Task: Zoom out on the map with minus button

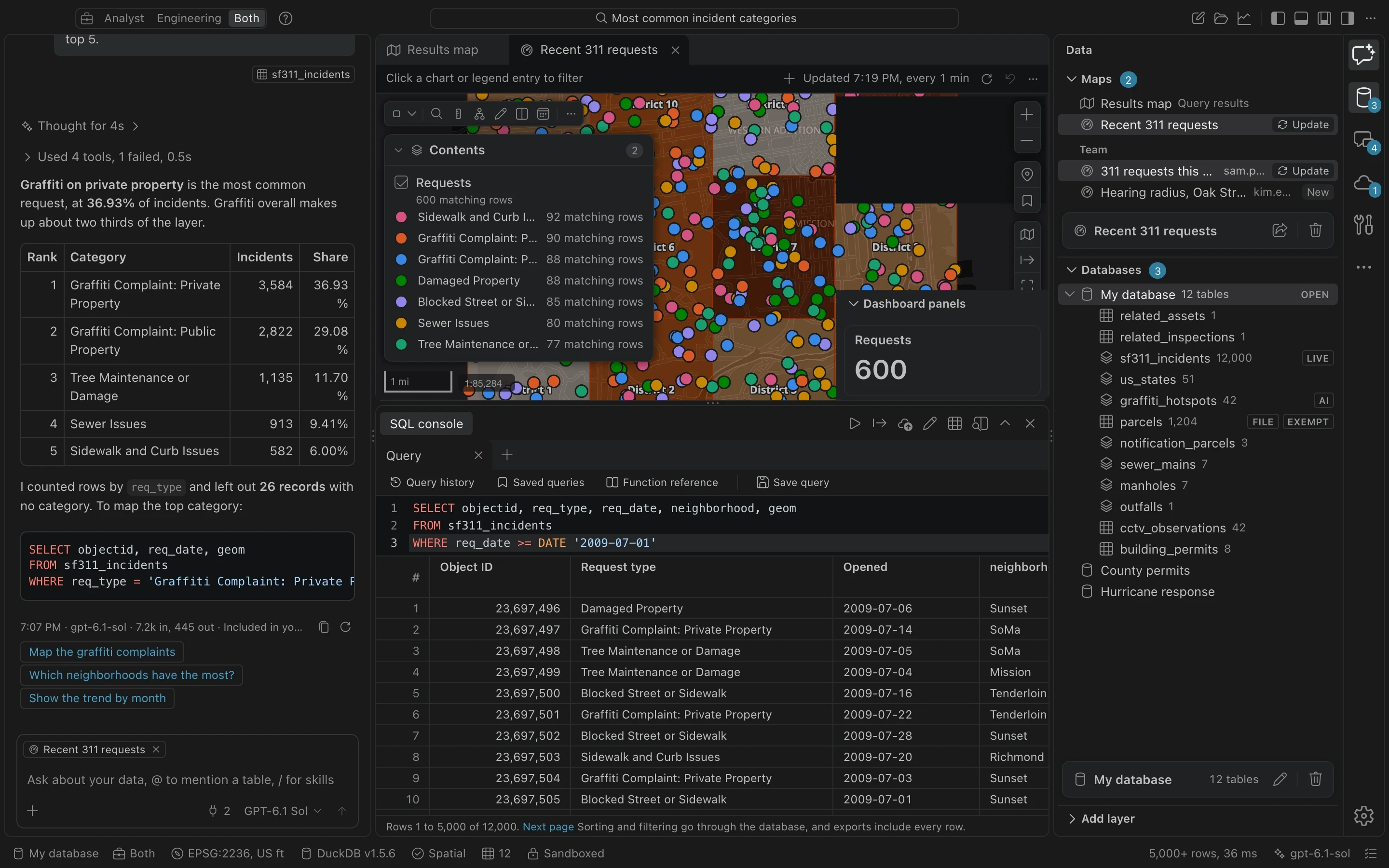Action: click(x=1027, y=141)
